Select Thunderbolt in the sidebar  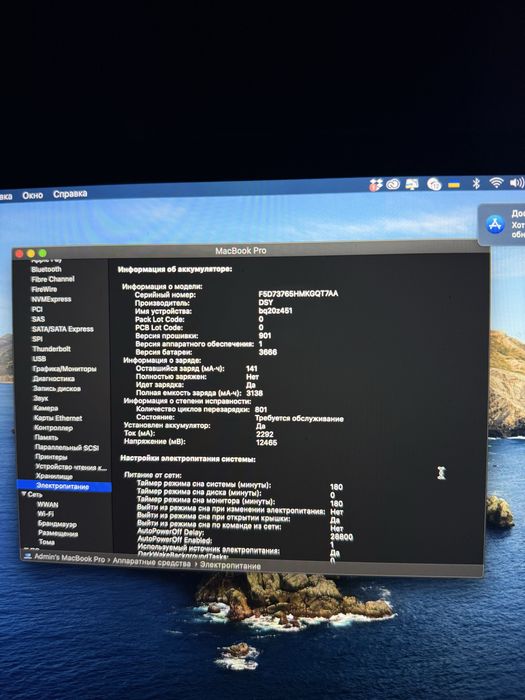52,349
